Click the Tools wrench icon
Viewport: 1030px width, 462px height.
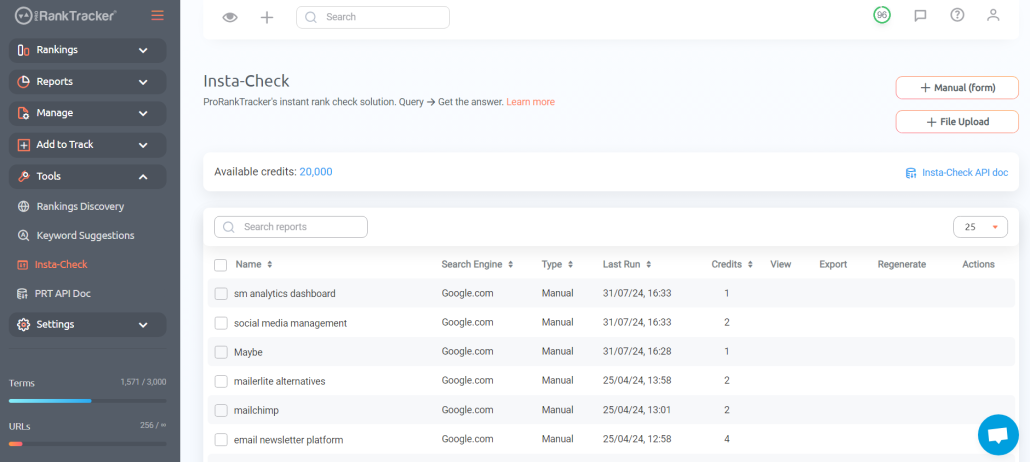tap(24, 176)
